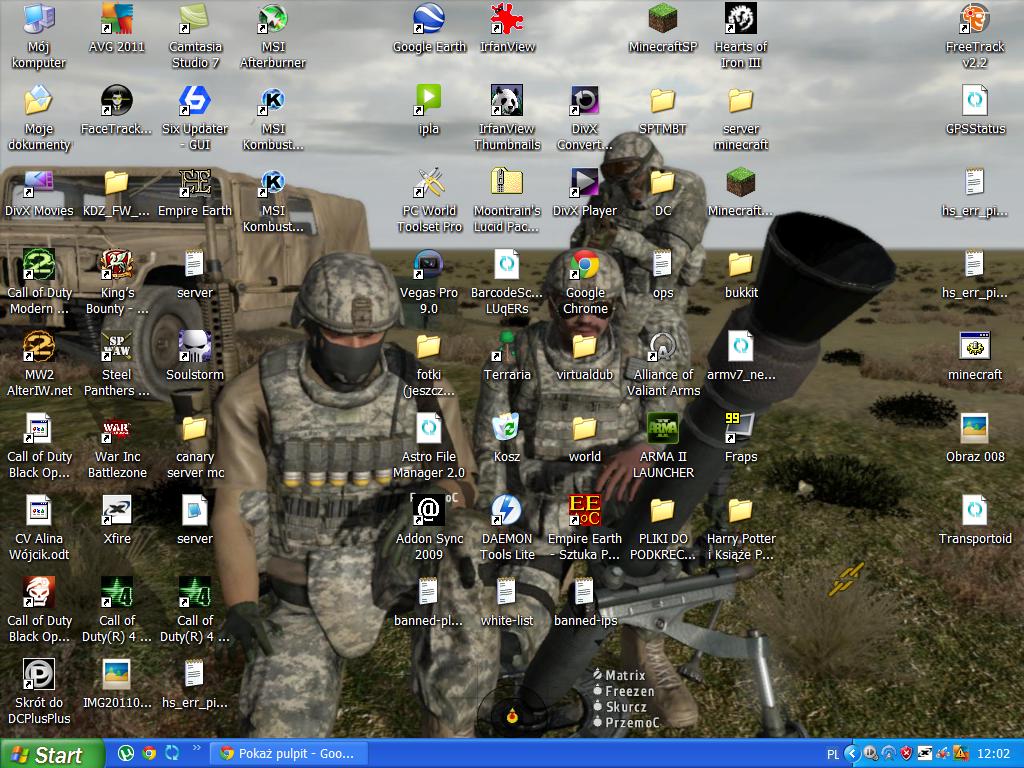Expand hidden system tray icons arrow

(852, 753)
